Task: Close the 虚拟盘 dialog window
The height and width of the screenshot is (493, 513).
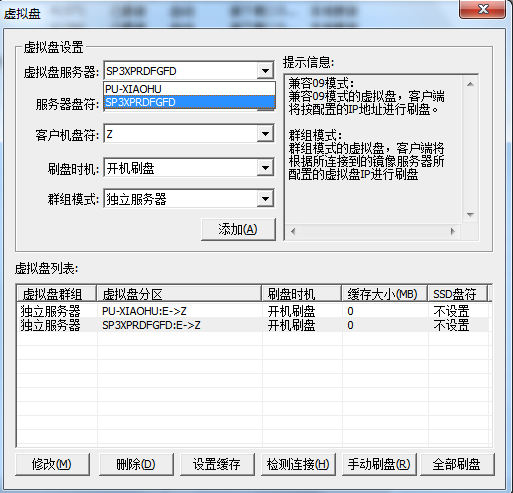Action: coord(482,9)
